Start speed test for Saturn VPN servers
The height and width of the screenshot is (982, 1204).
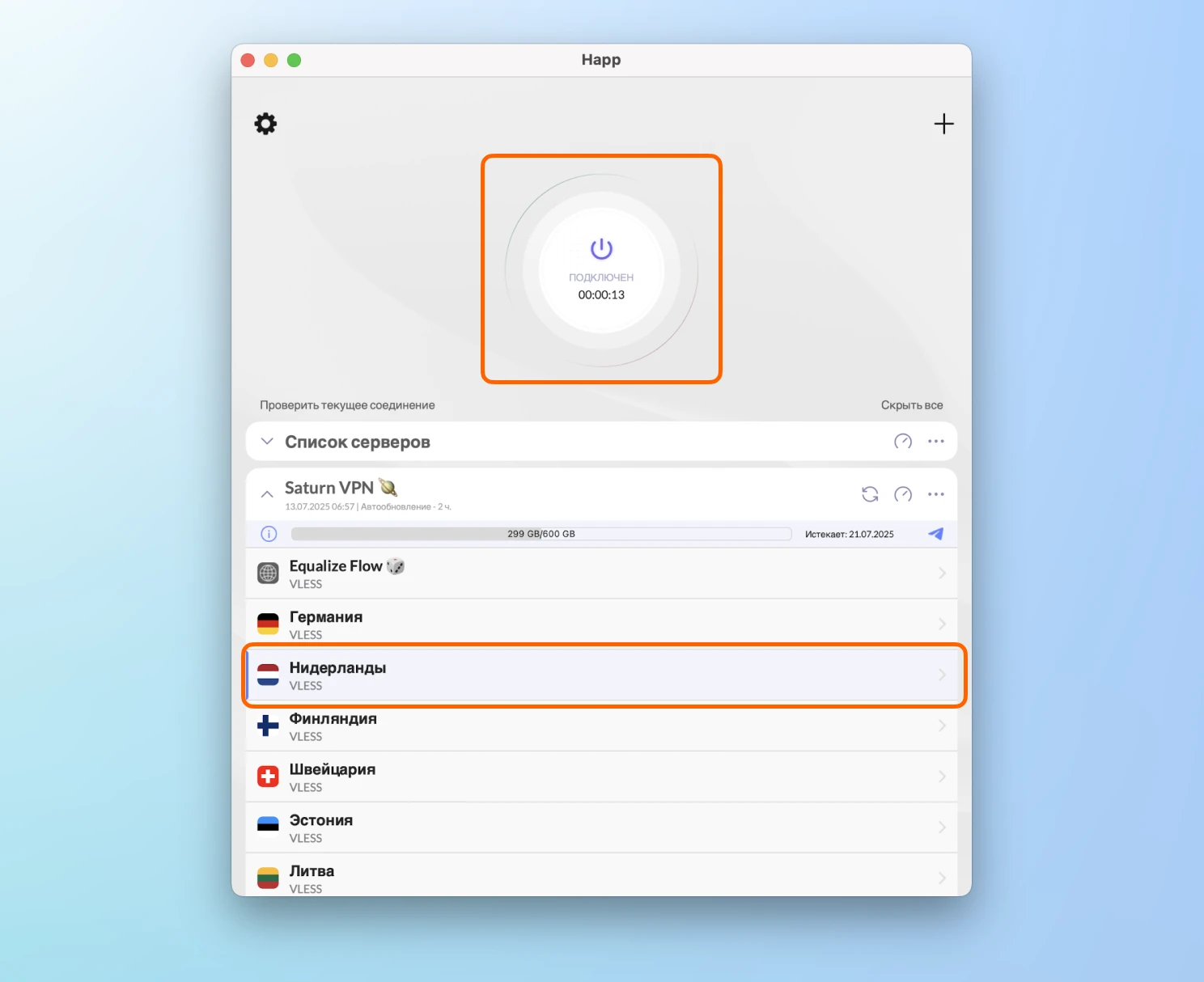click(903, 493)
